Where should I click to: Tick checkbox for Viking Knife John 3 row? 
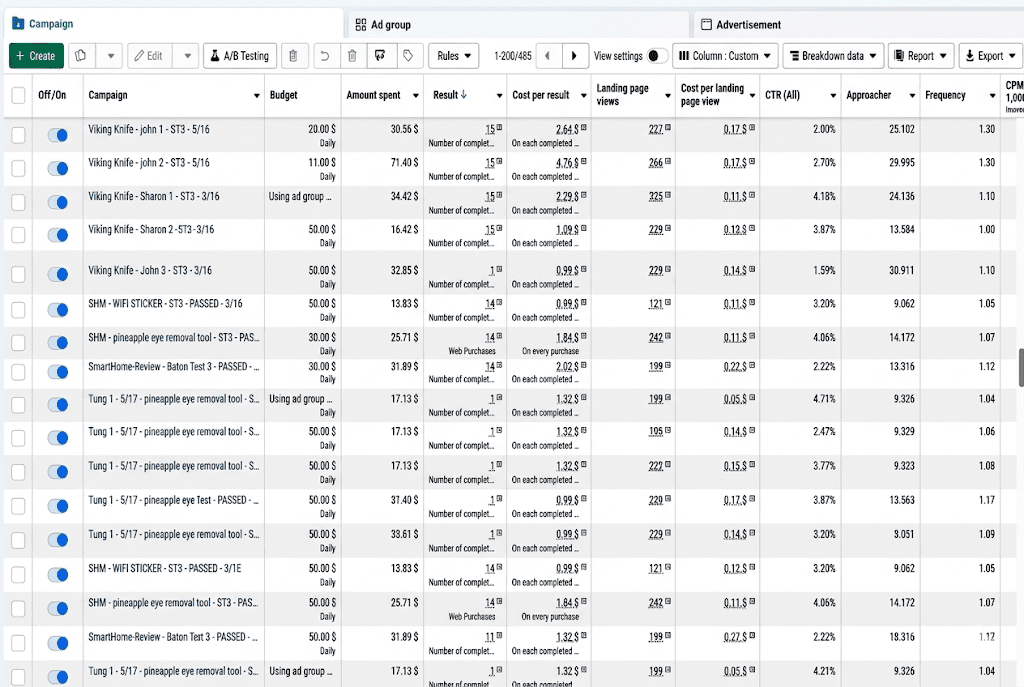point(18,274)
